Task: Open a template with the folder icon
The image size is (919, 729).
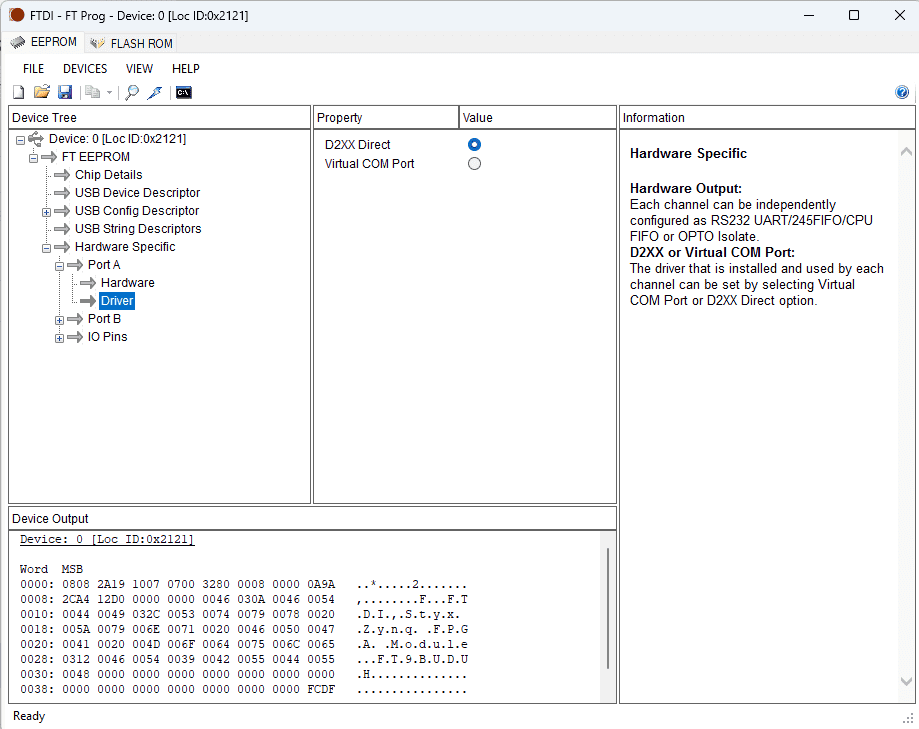Action: coord(42,93)
